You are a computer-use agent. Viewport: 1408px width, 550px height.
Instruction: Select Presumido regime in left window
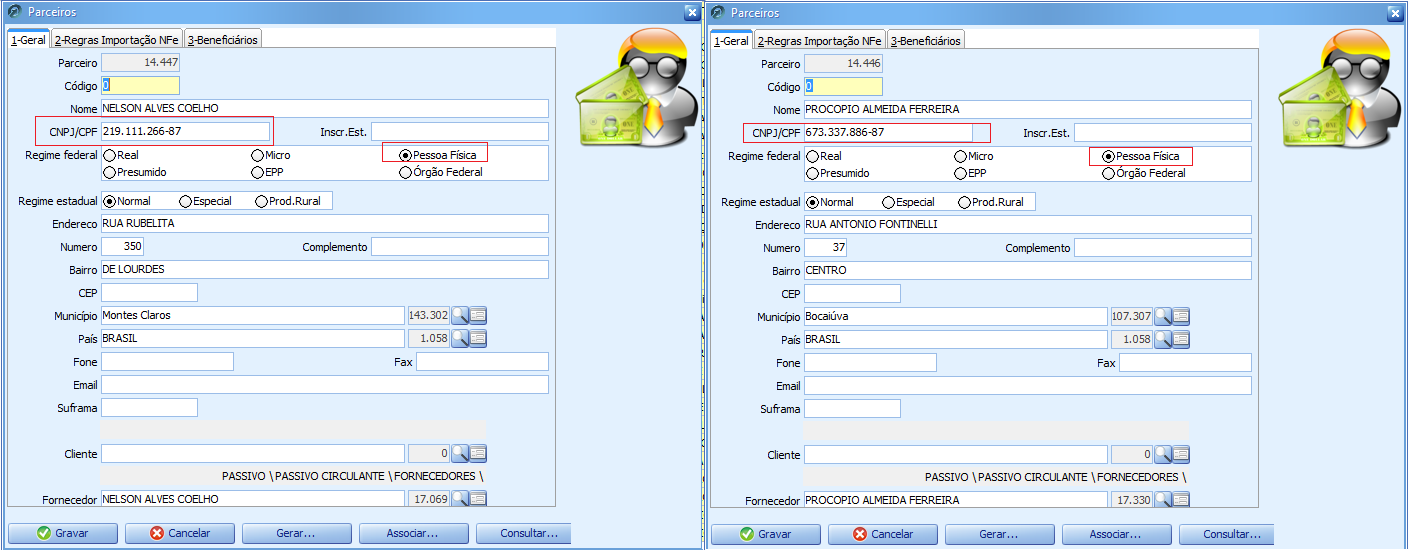(x=135, y=172)
